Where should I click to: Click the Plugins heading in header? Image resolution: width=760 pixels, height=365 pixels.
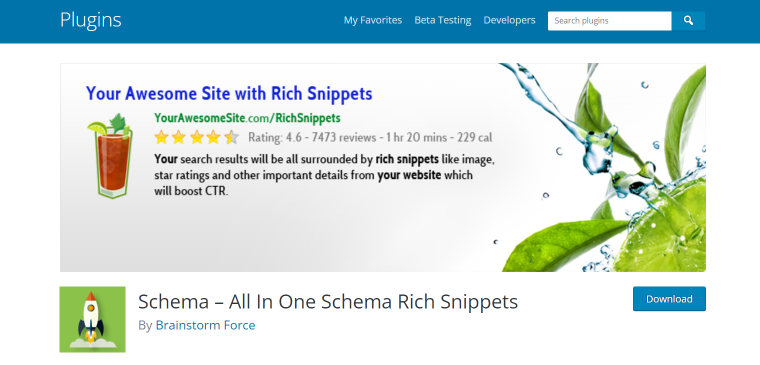[91, 20]
